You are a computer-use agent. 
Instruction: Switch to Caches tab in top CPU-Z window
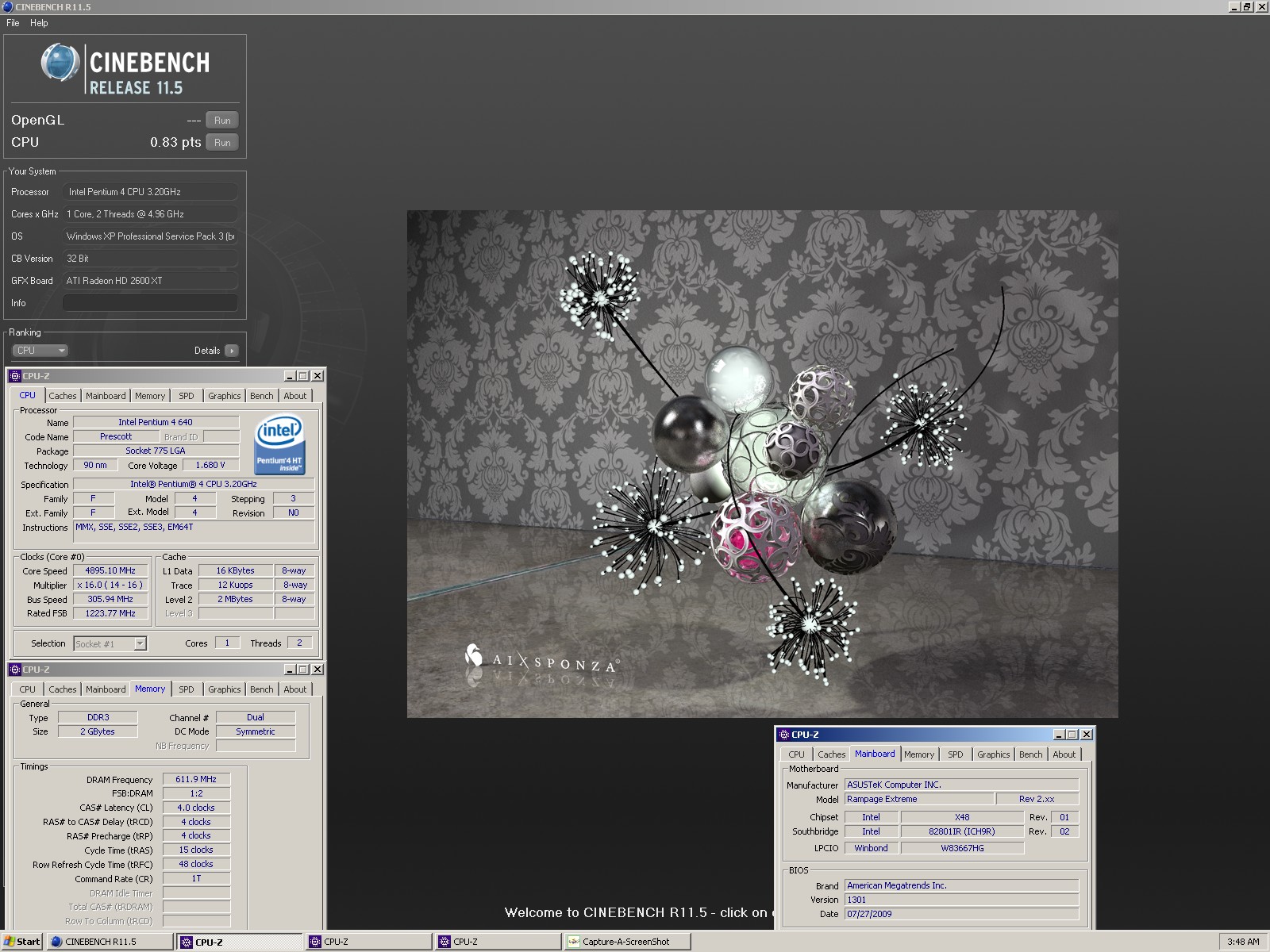(63, 396)
